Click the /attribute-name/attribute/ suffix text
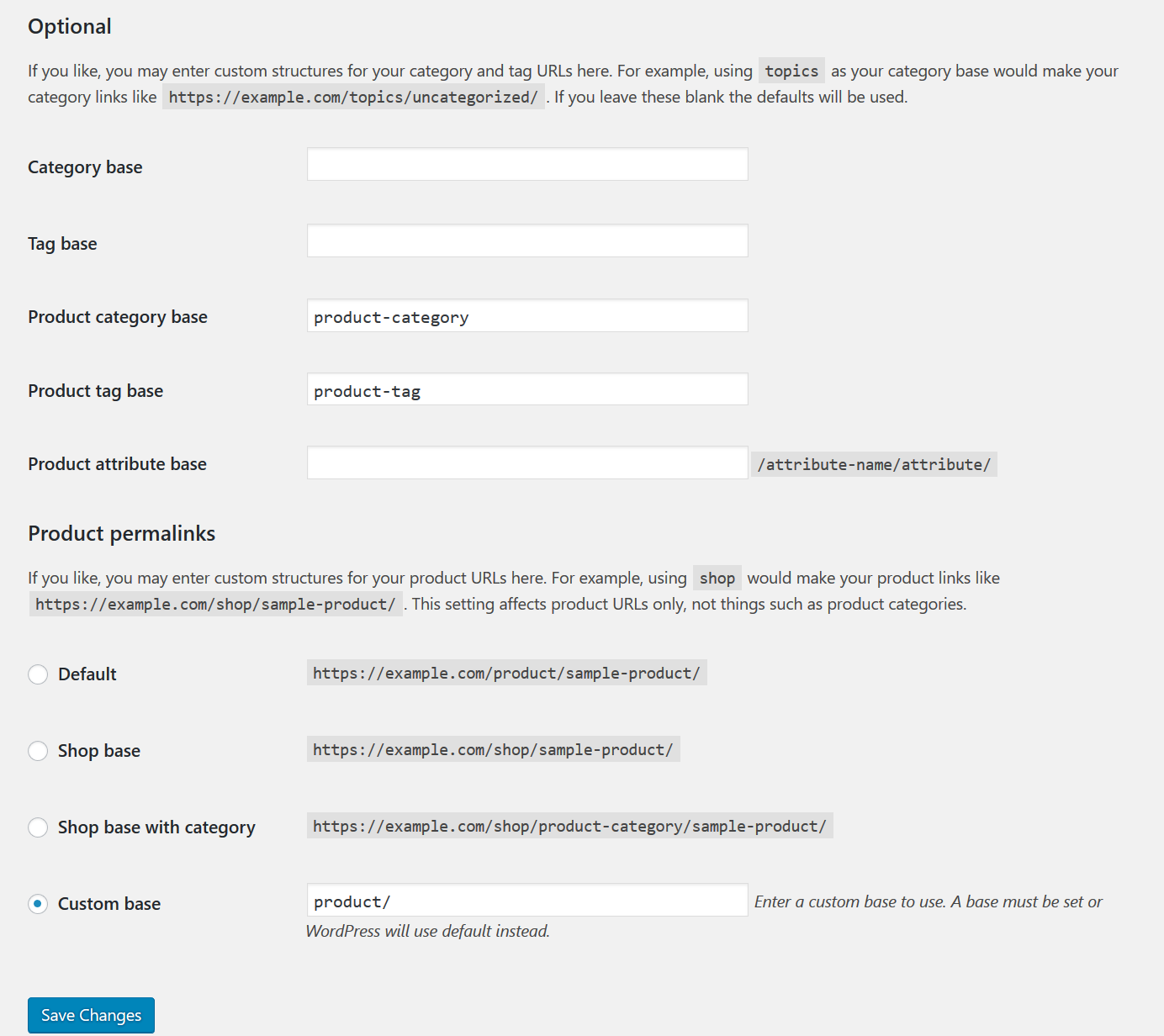Screen dimensions: 1164x1036 pos(874,465)
